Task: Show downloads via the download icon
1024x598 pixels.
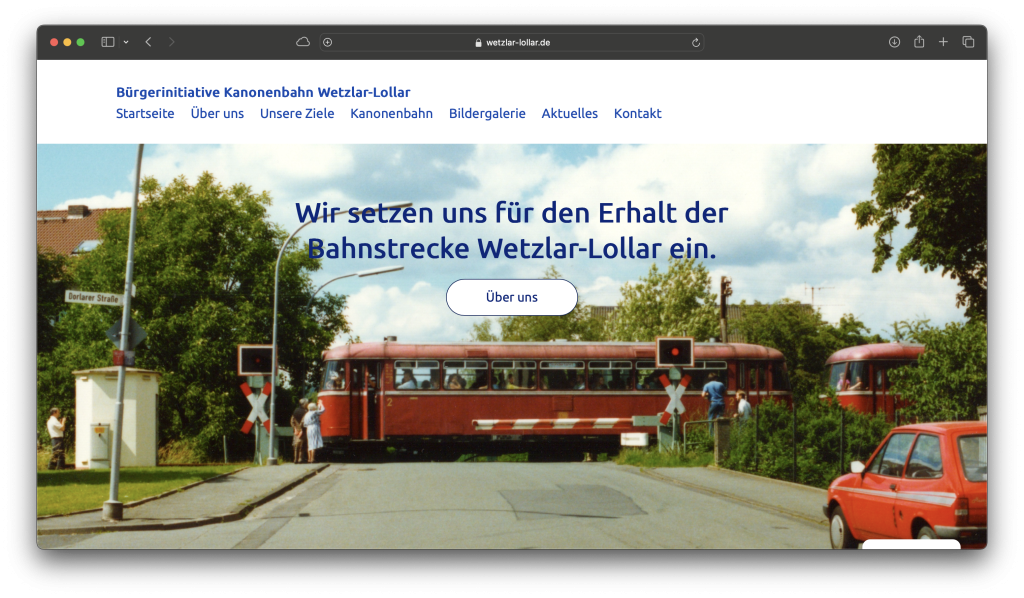Action: click(x=894, y=42)
